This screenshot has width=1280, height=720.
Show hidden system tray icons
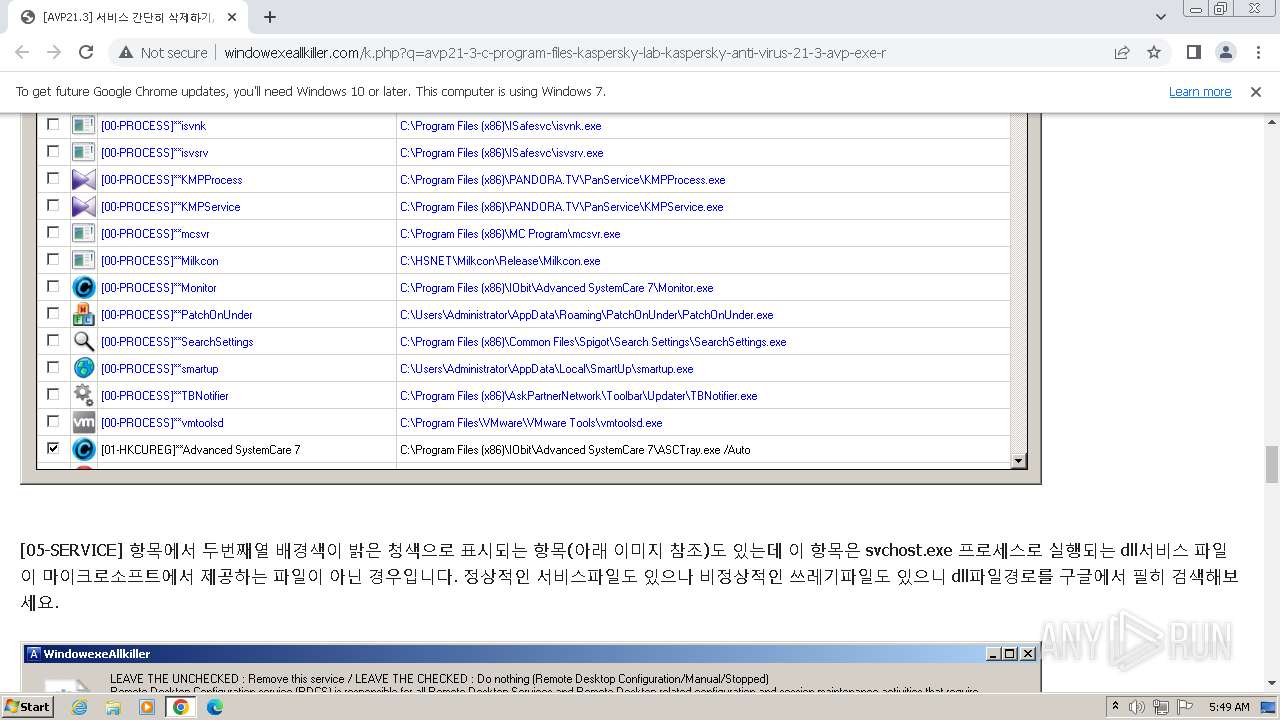(x=1116, y=707)
